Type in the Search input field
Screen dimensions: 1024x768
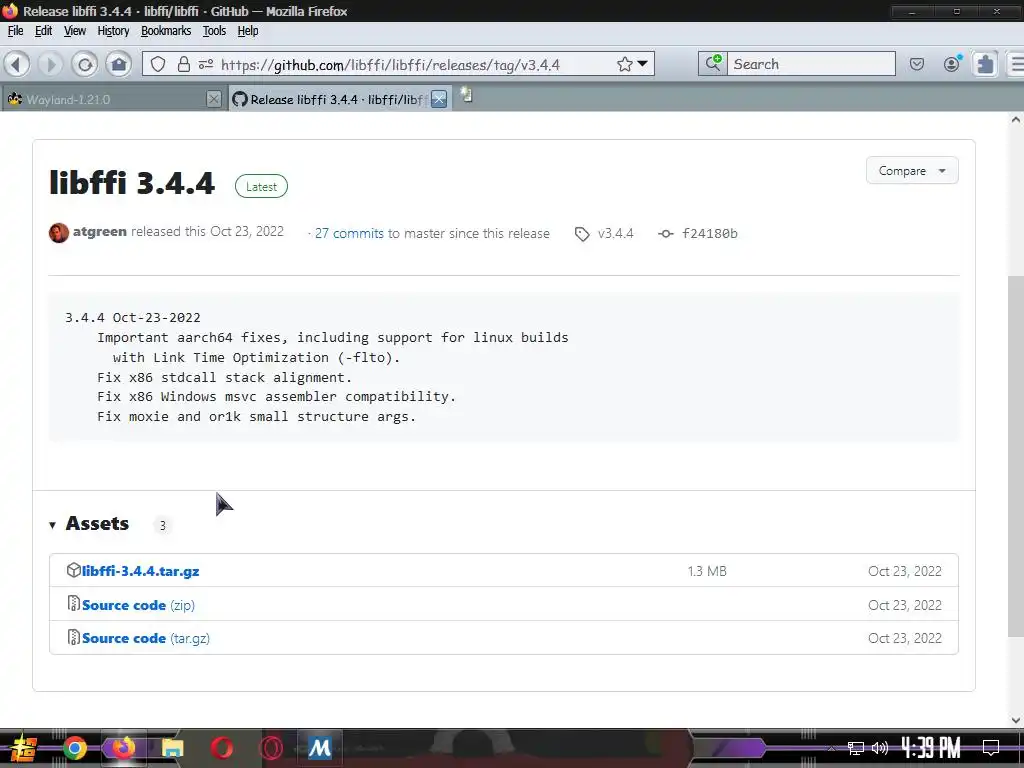coord(811,64)
